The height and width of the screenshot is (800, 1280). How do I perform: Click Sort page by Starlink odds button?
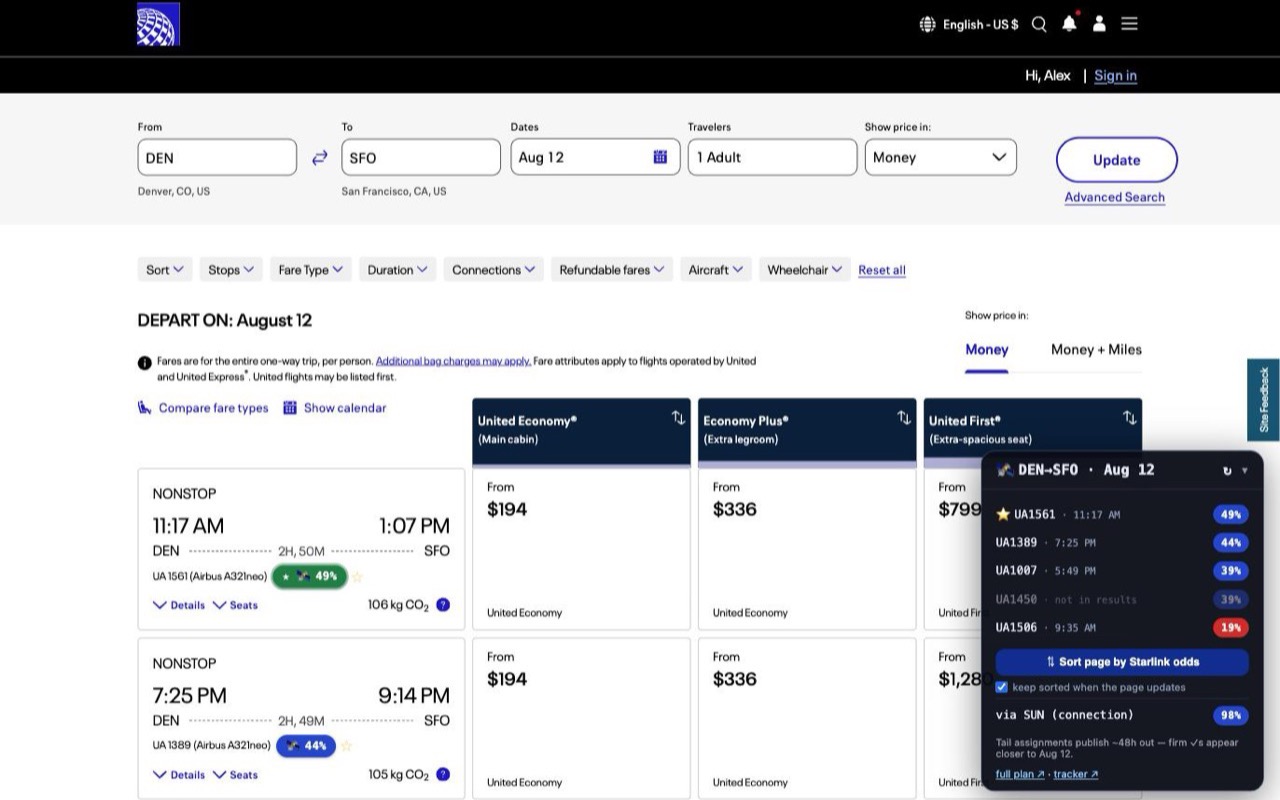coord(1122,662)
